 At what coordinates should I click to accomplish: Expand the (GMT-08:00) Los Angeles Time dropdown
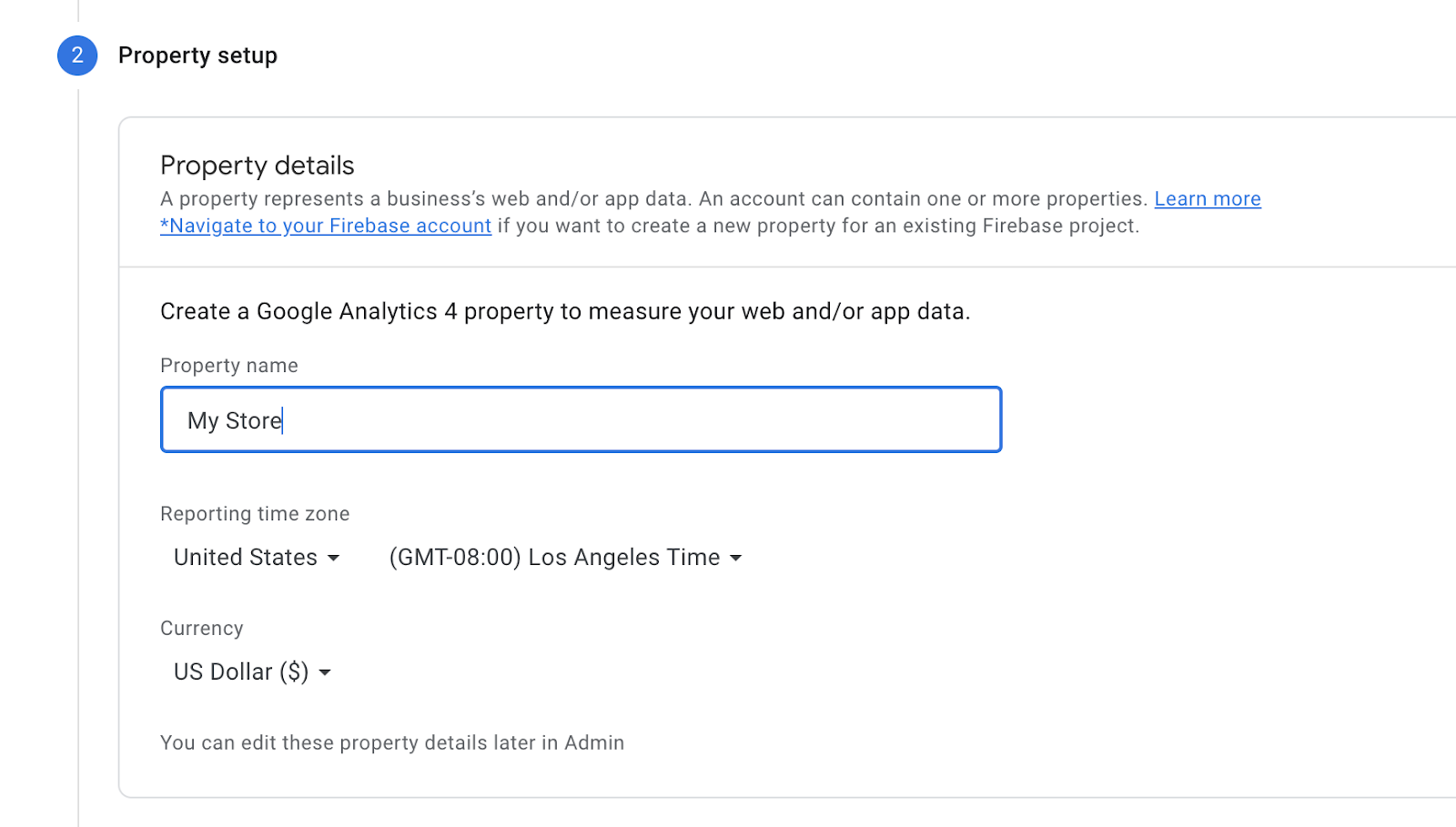click(x=554, y=557)
